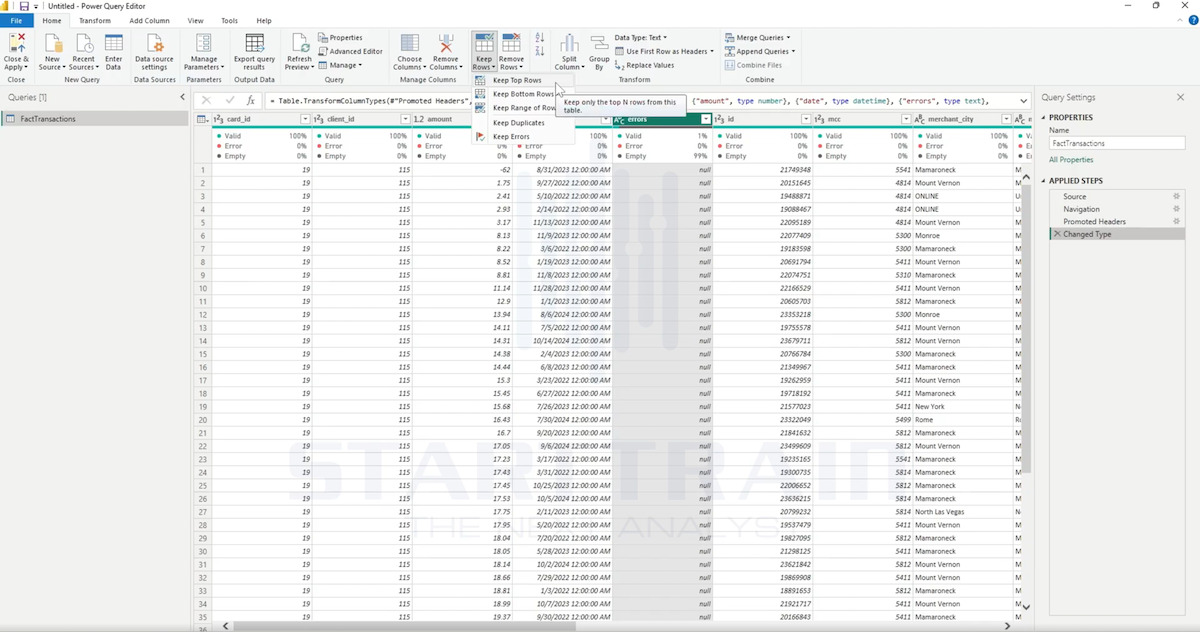Switch to the Transform ribbon tab

[95, 20]
